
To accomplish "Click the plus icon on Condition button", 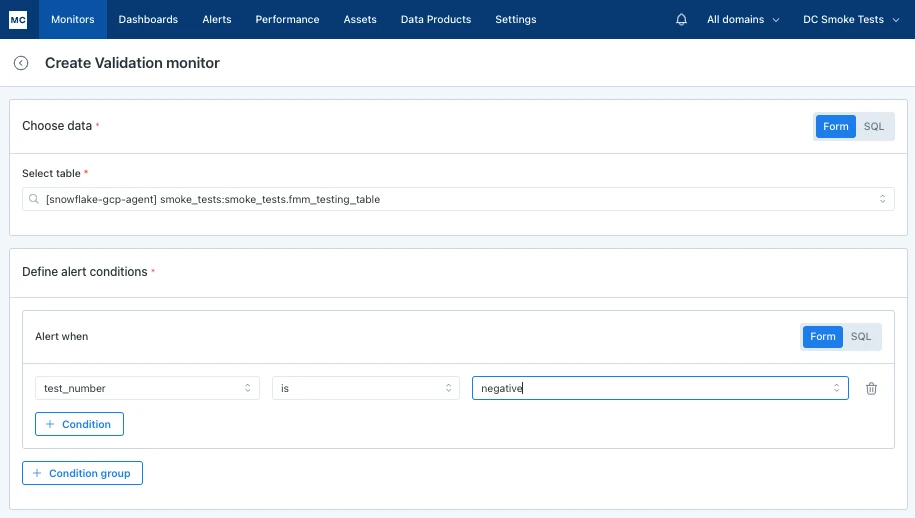I will click(50, 424).
